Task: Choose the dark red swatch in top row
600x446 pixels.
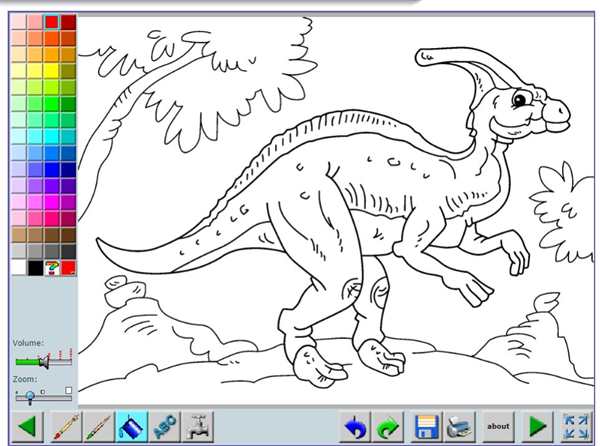Action: (x=68, y=22)
